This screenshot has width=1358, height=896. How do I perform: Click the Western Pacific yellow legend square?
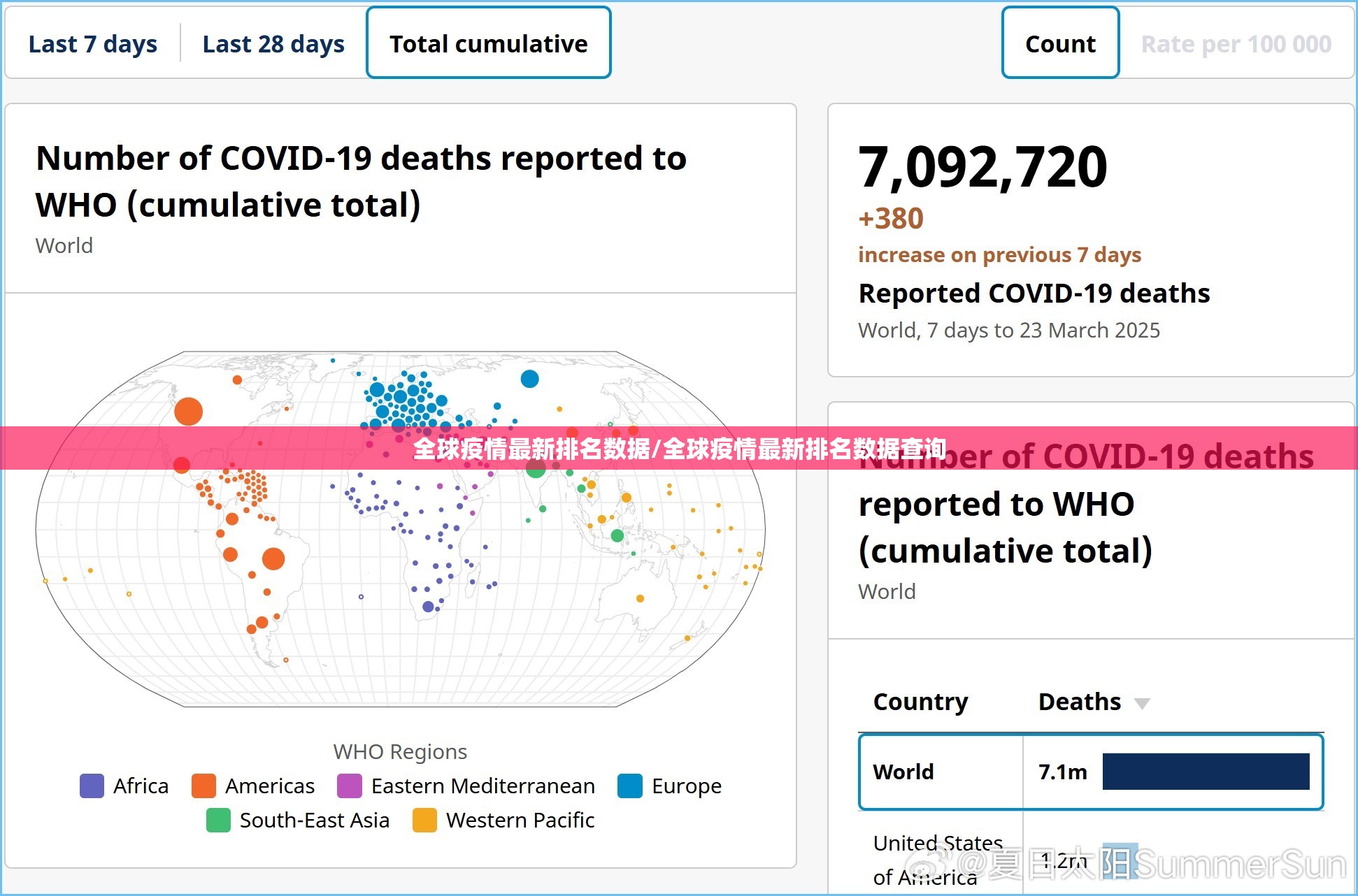[x=424, y=820]
